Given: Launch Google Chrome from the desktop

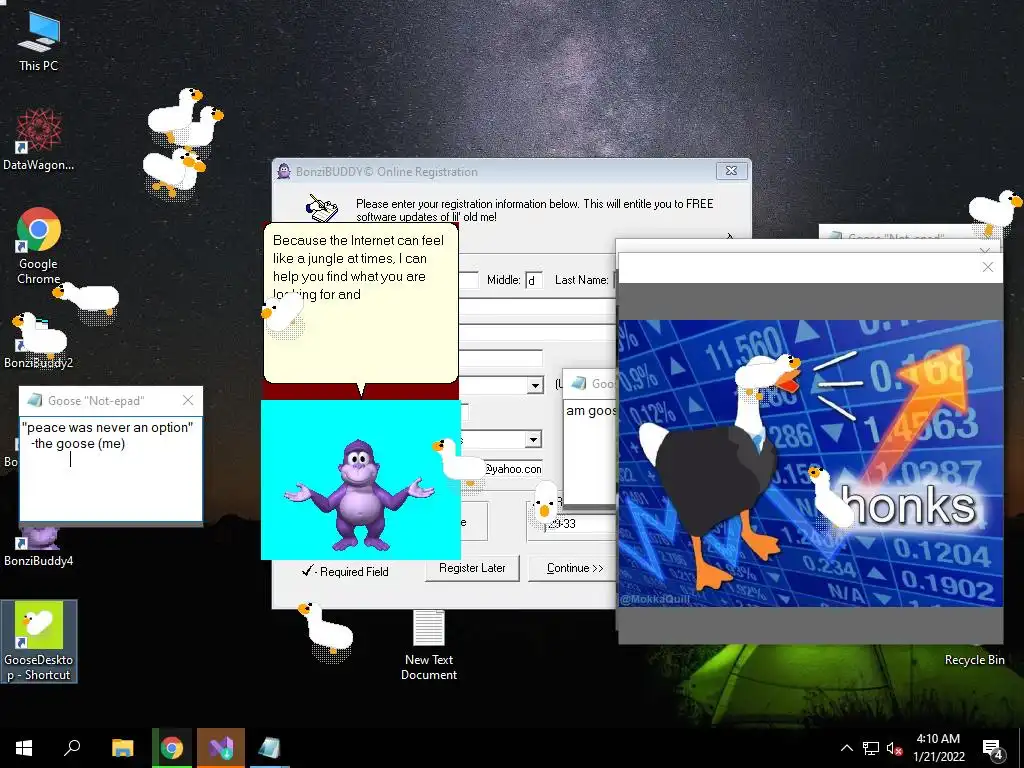Looking at the screenshot, I should pyautogui.click(x=39, y=246).
